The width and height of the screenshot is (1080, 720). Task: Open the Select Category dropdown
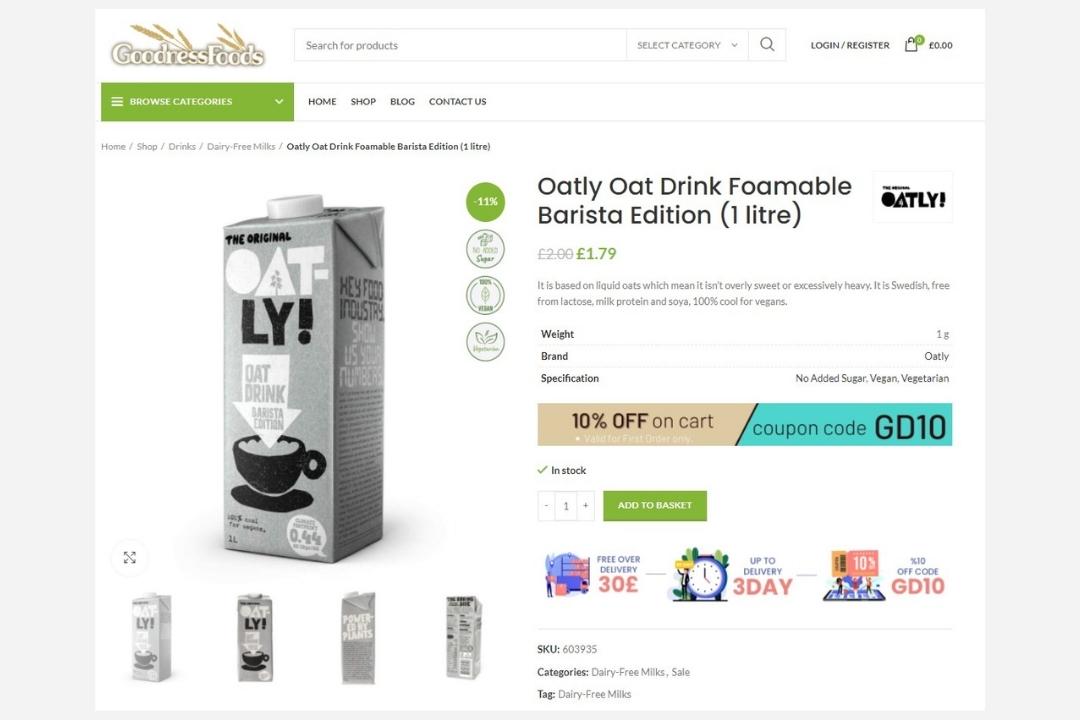(x=687, y=45)
